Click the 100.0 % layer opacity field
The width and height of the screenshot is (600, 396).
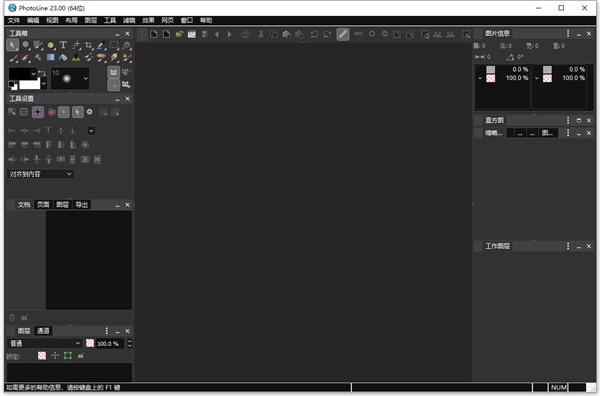[x=110, y=344]
